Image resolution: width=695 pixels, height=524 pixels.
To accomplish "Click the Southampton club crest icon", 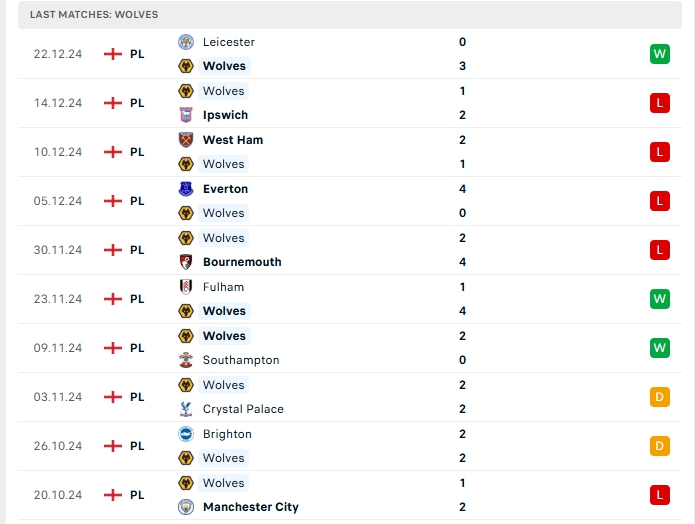I will coord(185,360).
